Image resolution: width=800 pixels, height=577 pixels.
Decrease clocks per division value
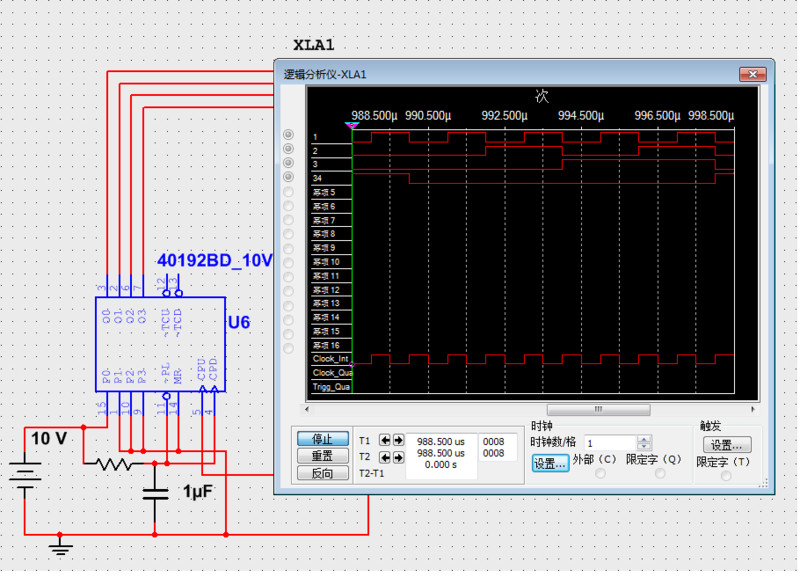pyautogui.click(x=644, y=447)
